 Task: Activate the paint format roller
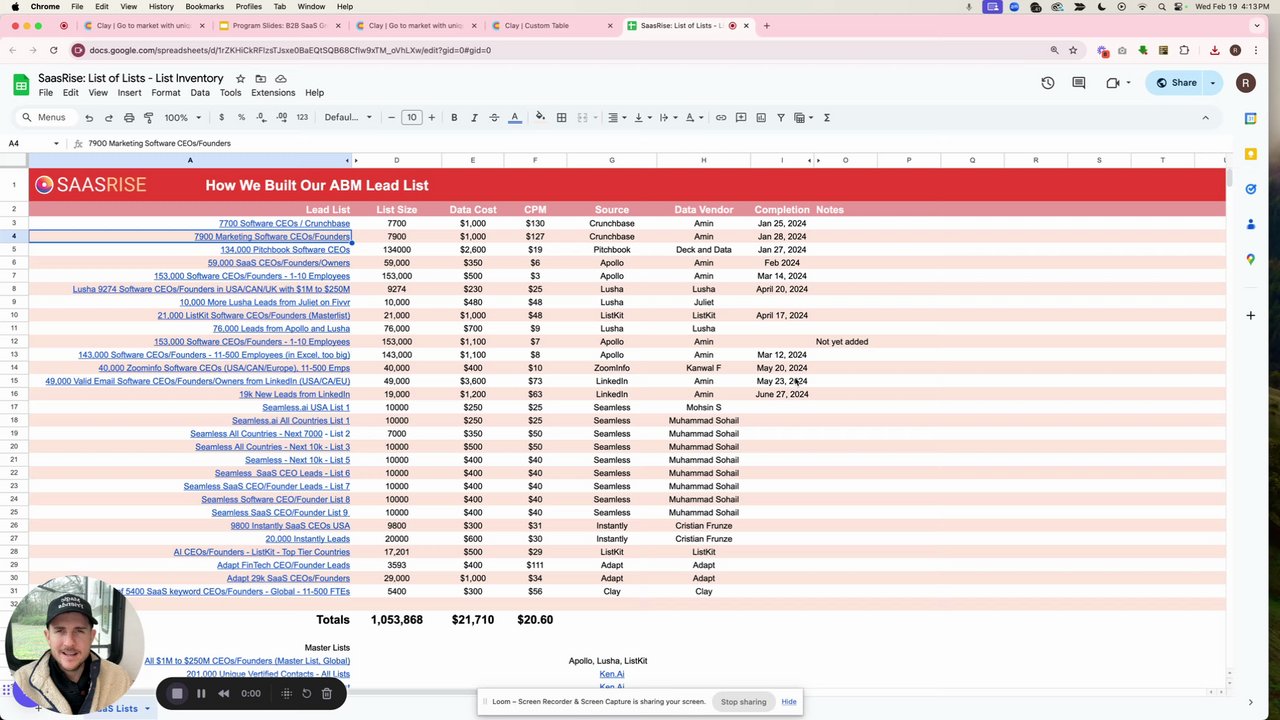[148, 118]
